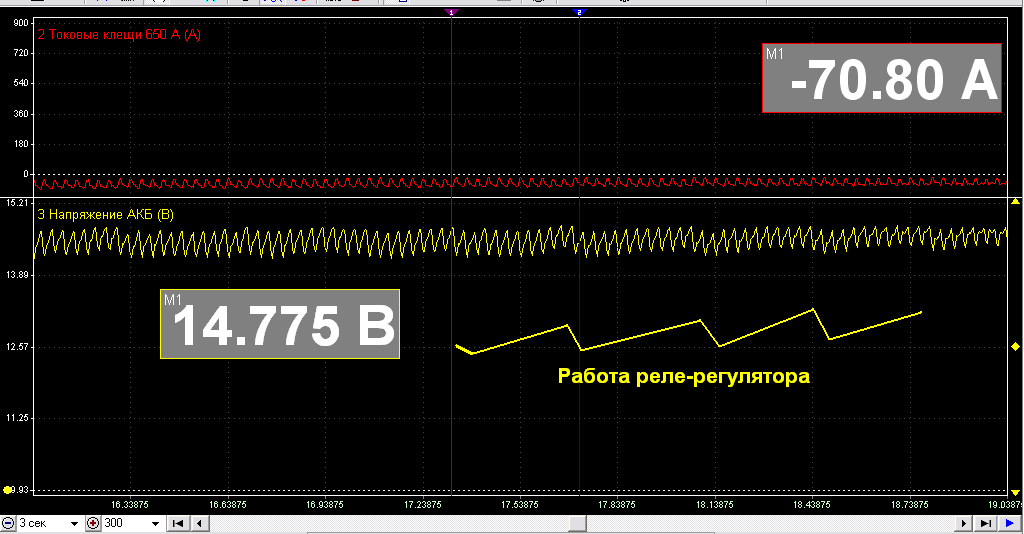Jump to the end of the recording
Image resolution: width=1024 pixels, height=534 pixels.
click(x=985, y=524)
